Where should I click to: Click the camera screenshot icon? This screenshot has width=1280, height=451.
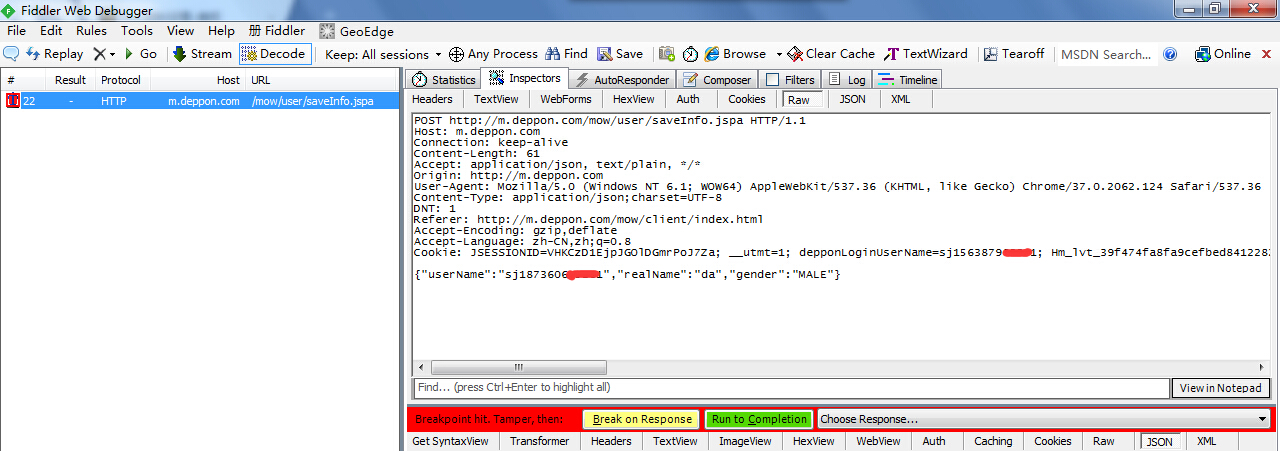pos(667,54)
